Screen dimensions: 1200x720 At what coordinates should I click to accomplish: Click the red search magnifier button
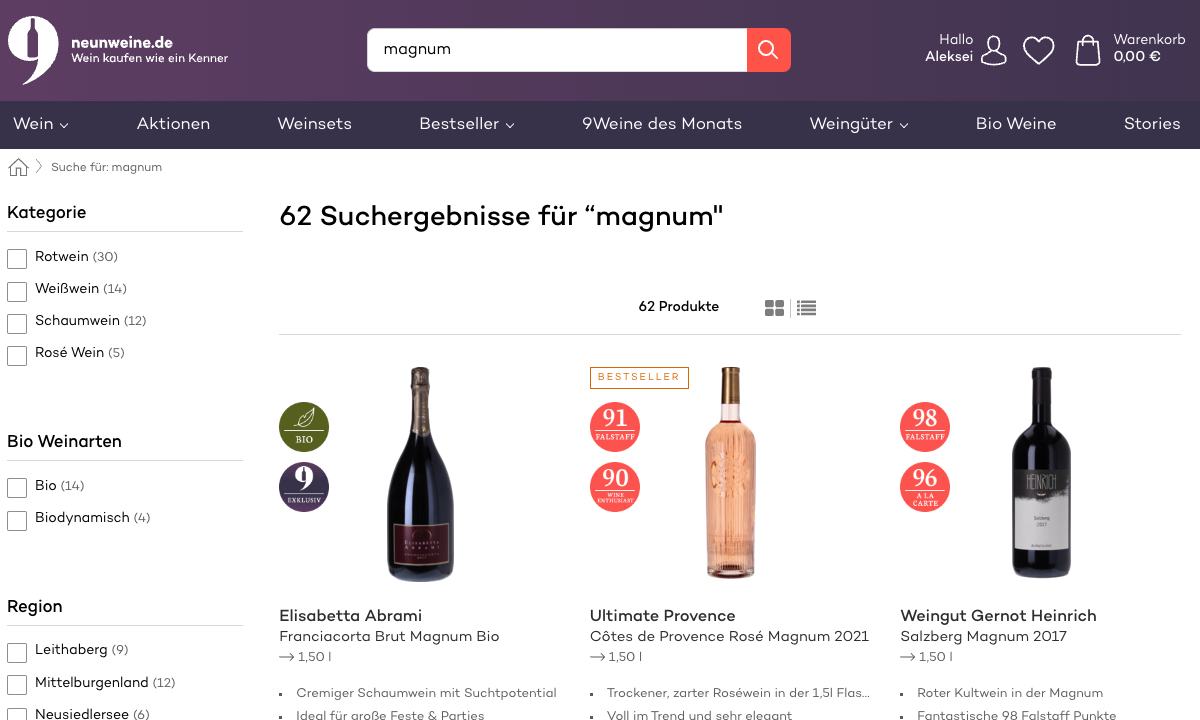(x=769, y=50)
